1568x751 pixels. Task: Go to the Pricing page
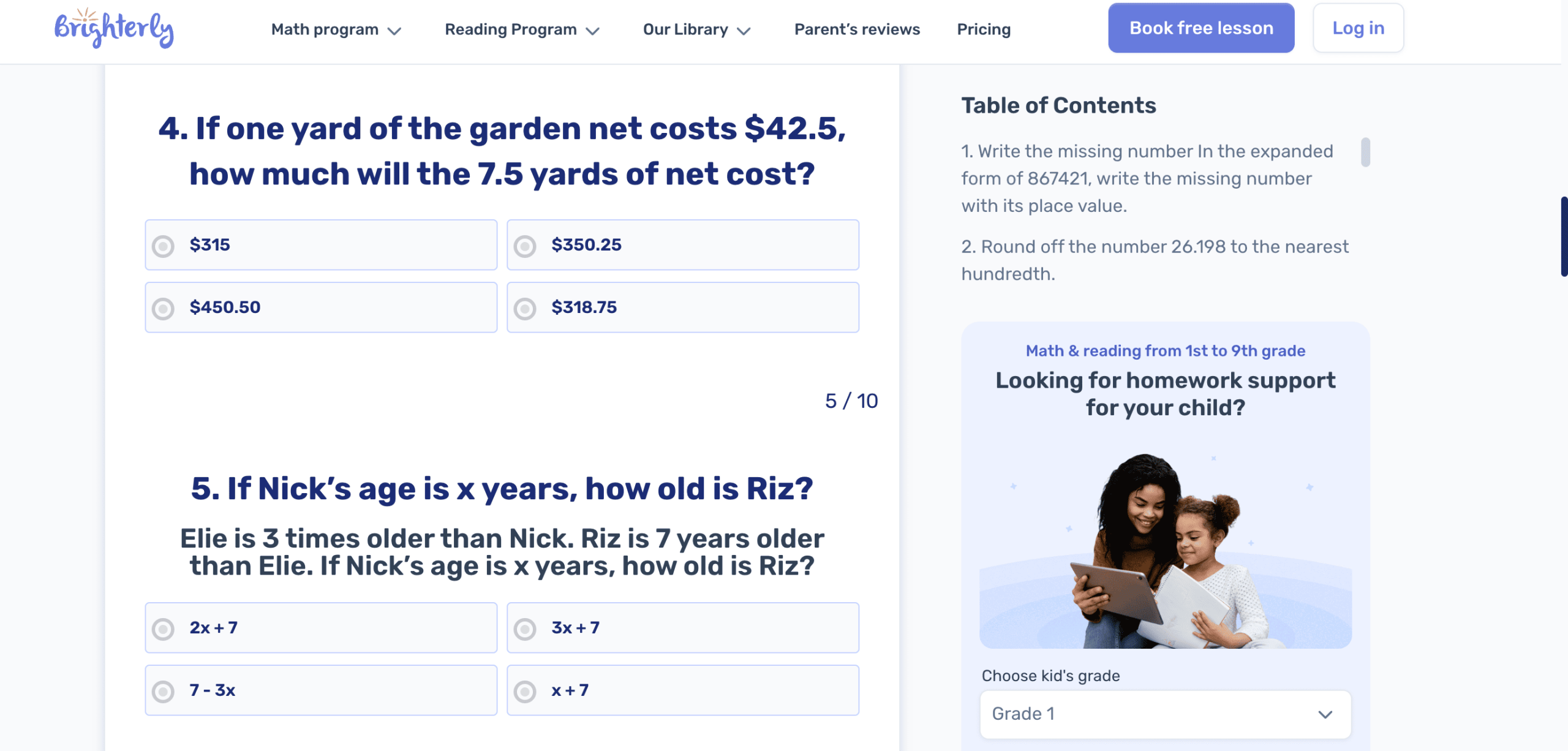[984, 29]
